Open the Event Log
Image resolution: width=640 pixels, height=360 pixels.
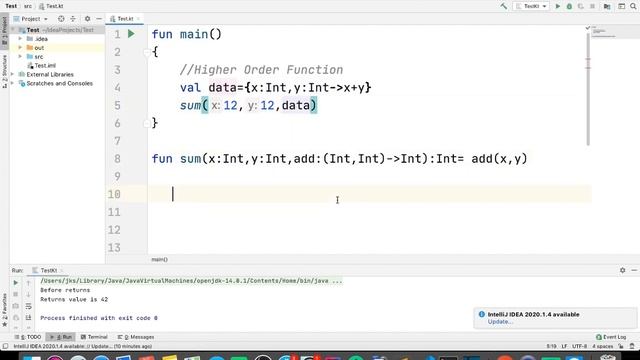(611, 337)
